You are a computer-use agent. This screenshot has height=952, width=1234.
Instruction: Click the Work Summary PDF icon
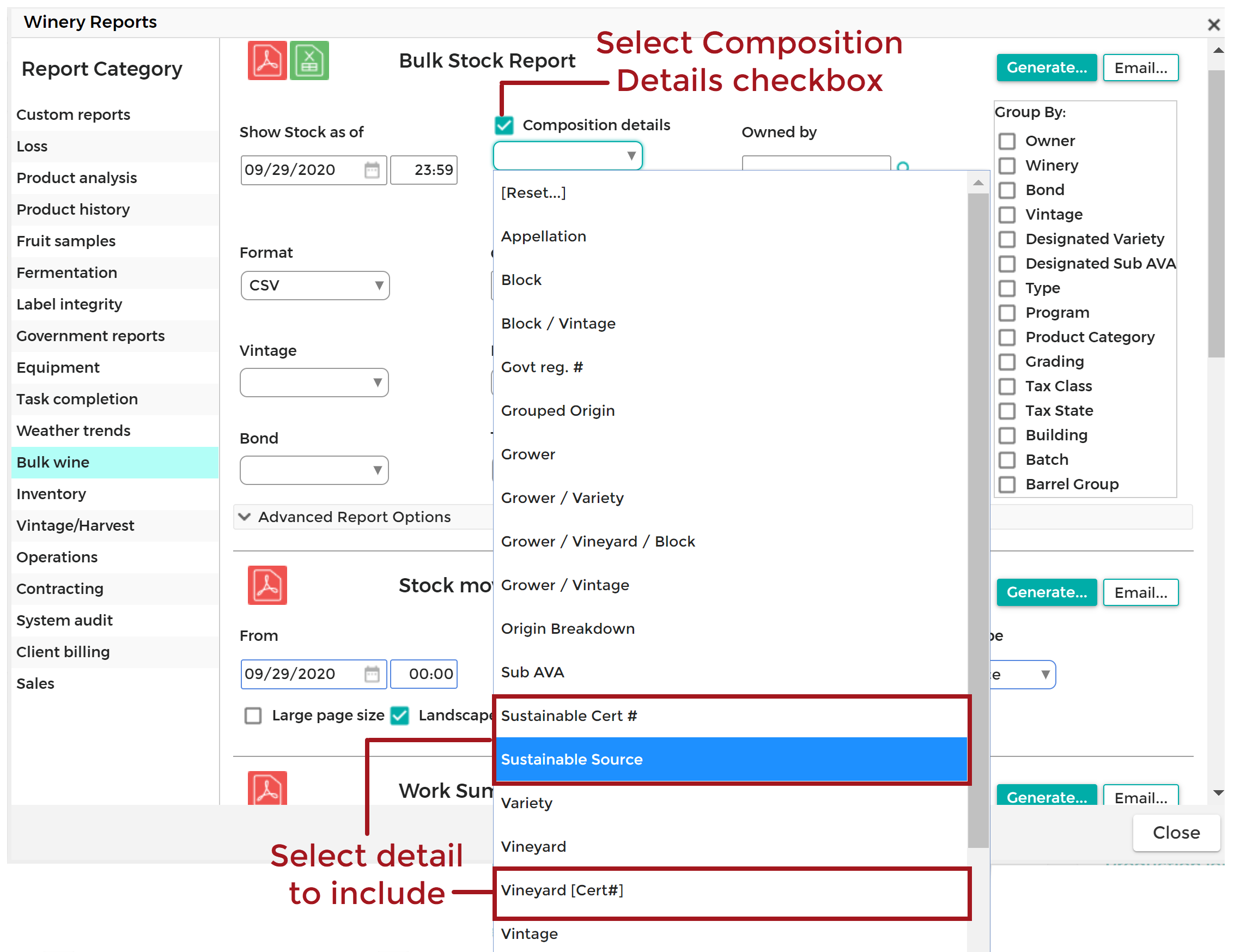point(268,787)
